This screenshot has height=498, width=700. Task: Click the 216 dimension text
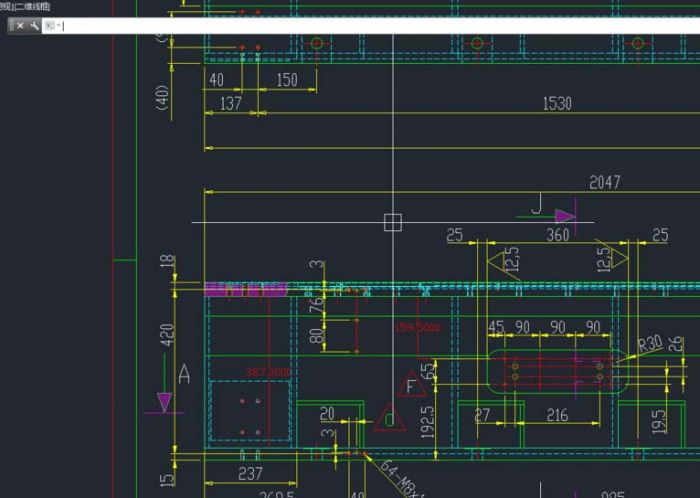point(556,415)
